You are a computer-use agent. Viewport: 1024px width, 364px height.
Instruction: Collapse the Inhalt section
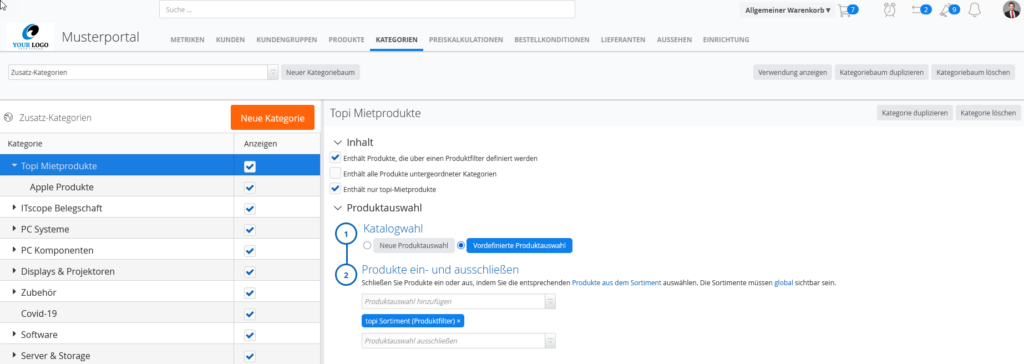(337, 142)
